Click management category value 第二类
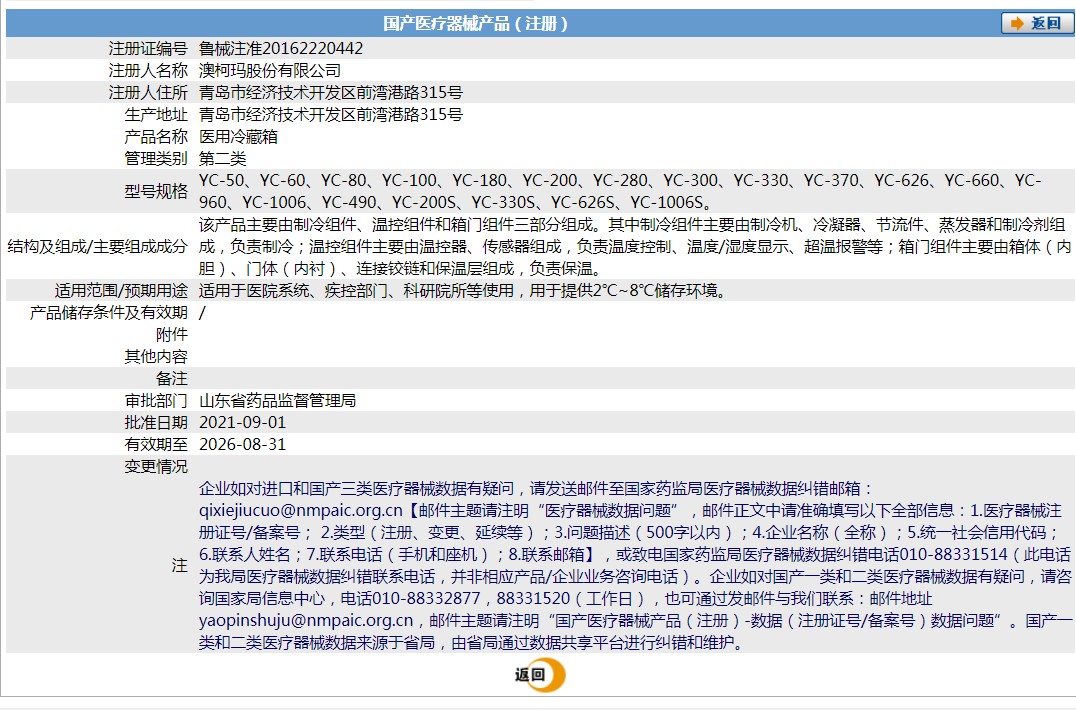 pos(222,158)
